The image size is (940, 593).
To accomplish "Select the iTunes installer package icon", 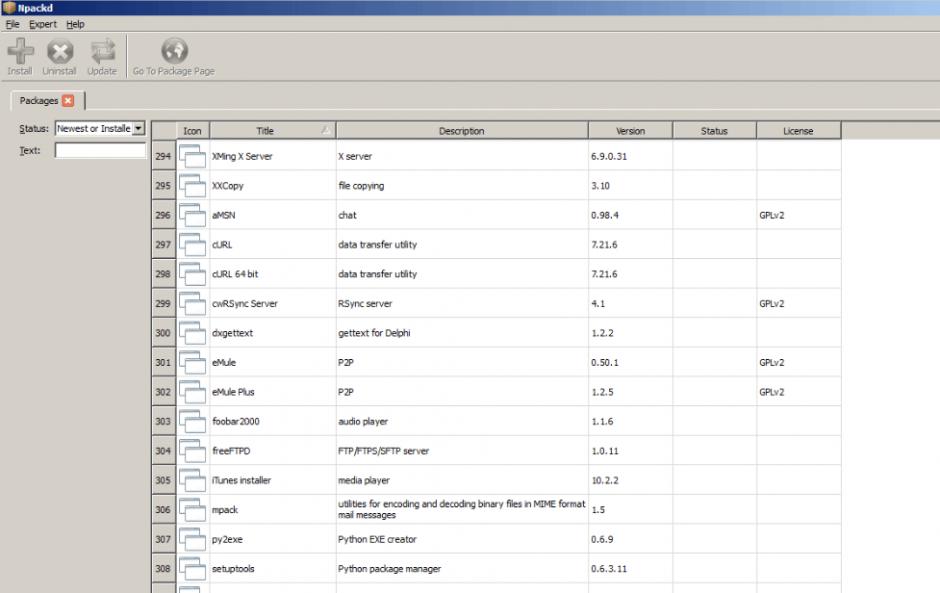I will [x=192, y=480].
